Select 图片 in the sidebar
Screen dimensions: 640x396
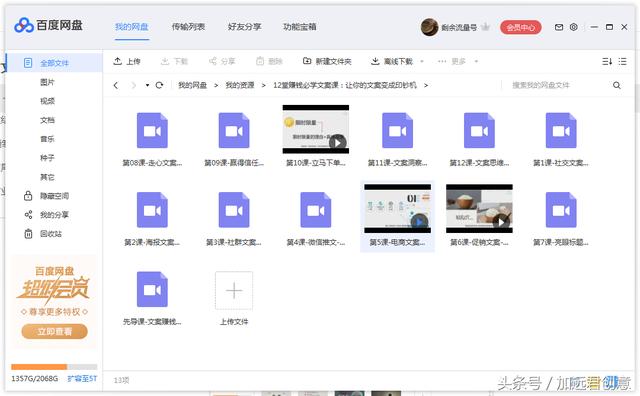coord(47,82)
